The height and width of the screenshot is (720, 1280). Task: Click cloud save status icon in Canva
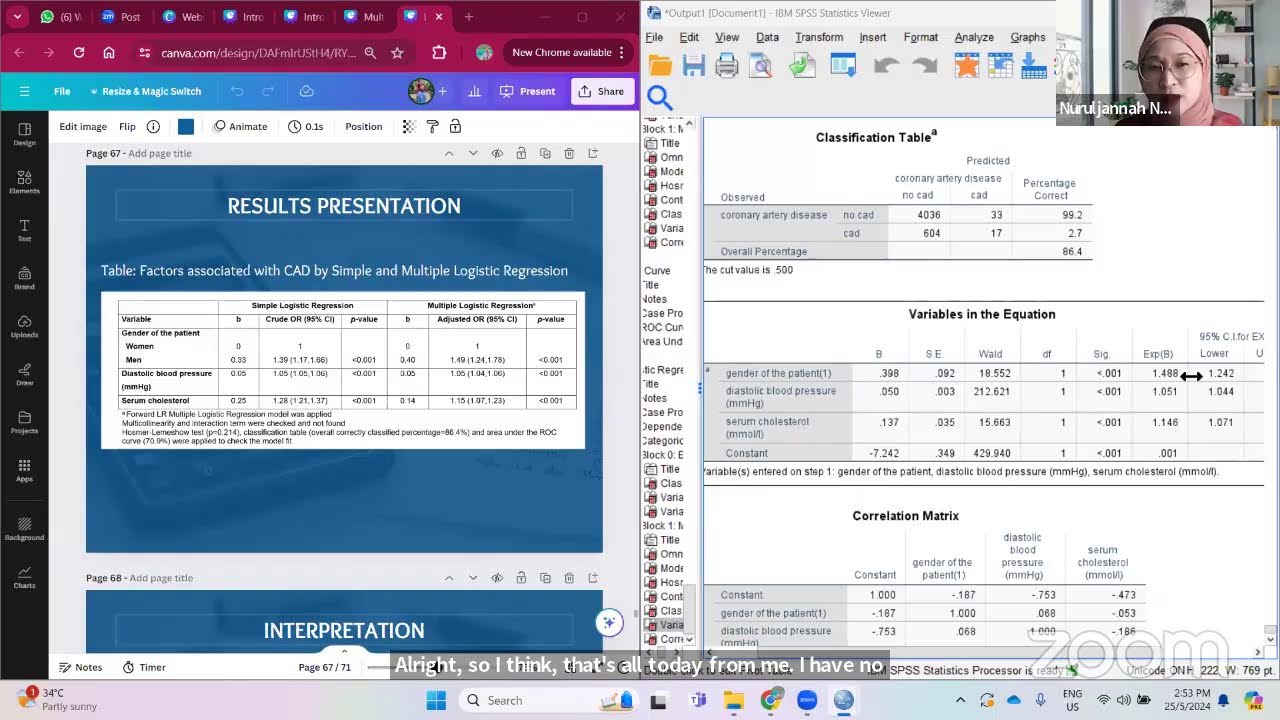click(x=307, y=91)
